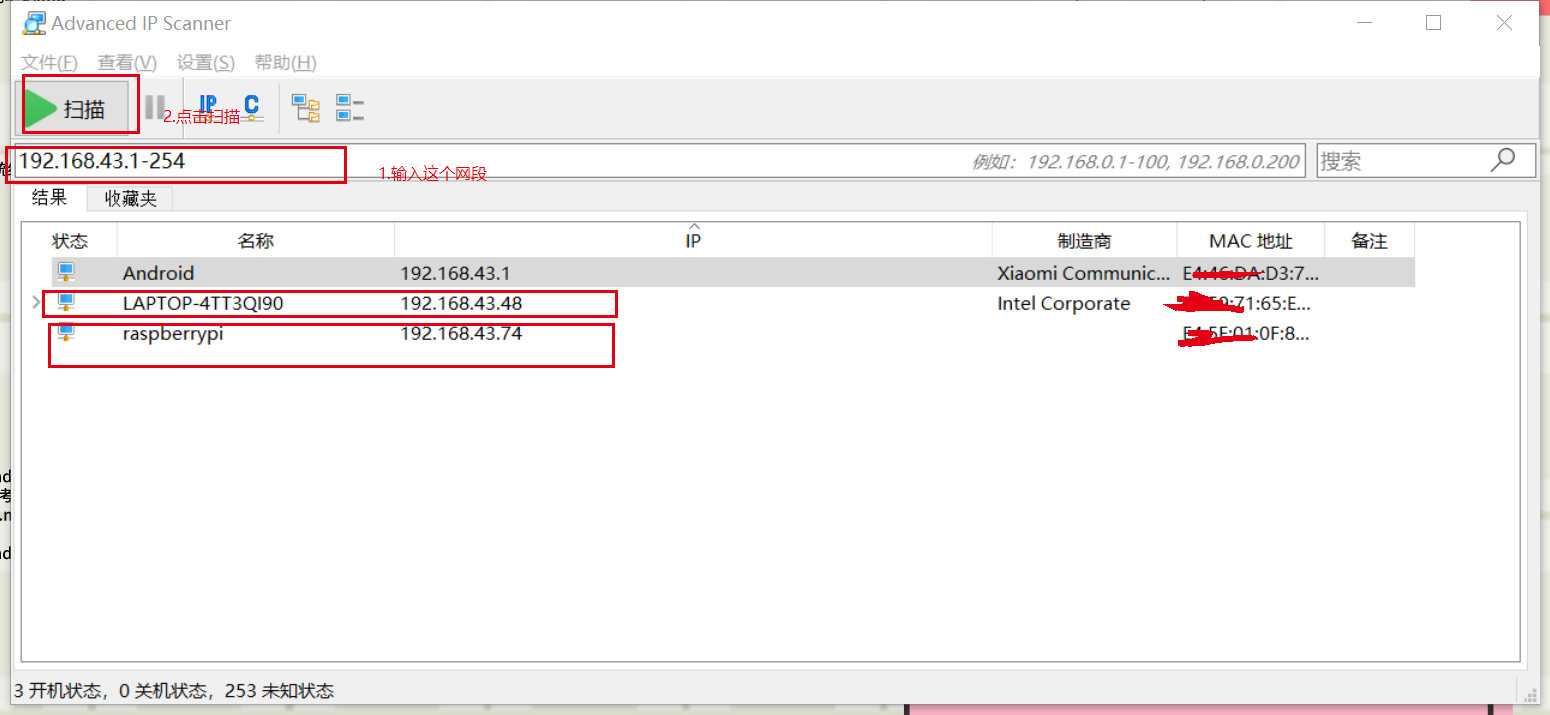Start the scan with the 扫描 button
Screen dimensions: 1550x715
tap(75, 108)
